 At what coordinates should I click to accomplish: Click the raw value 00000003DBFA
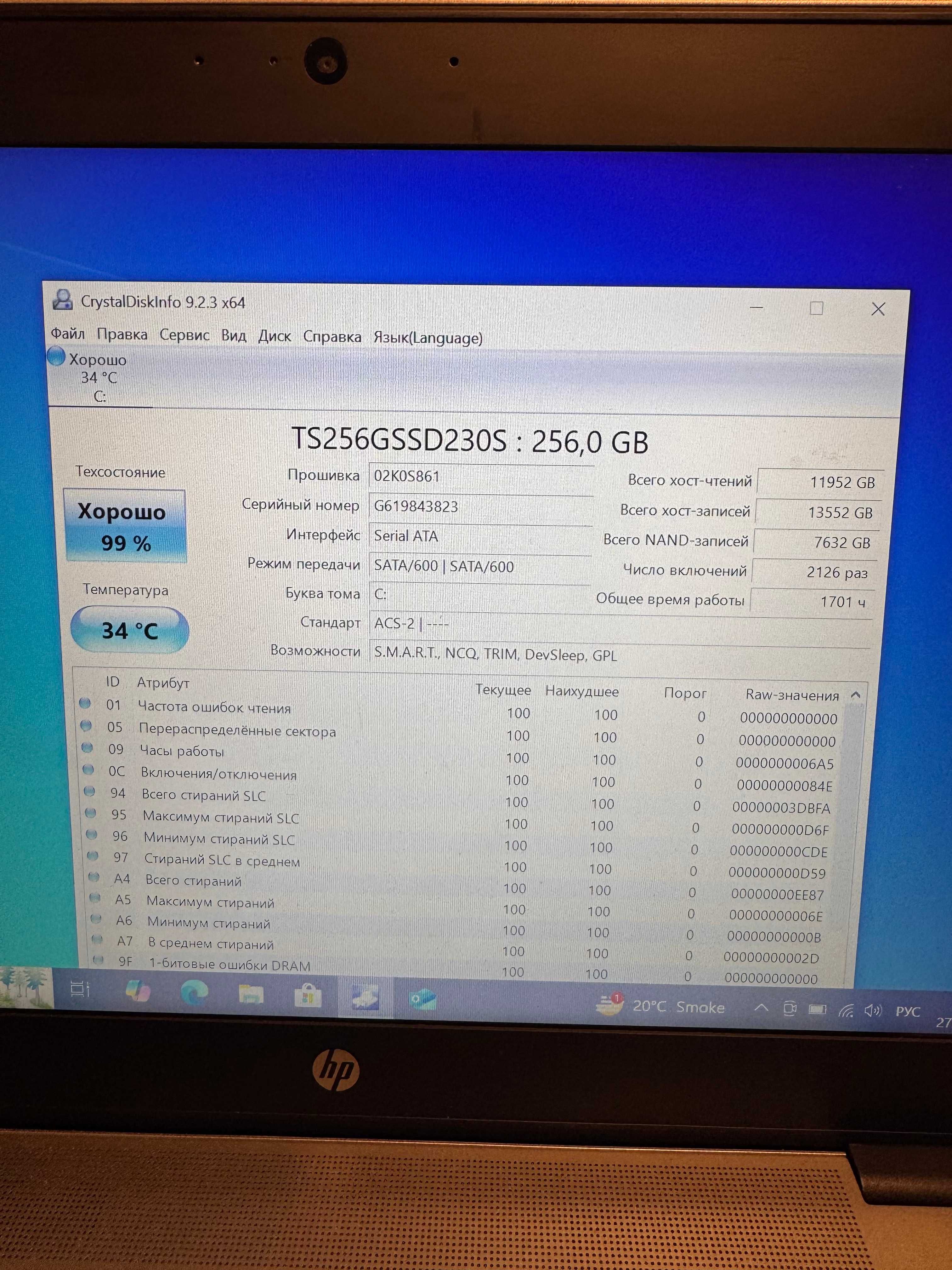(781, 808)
